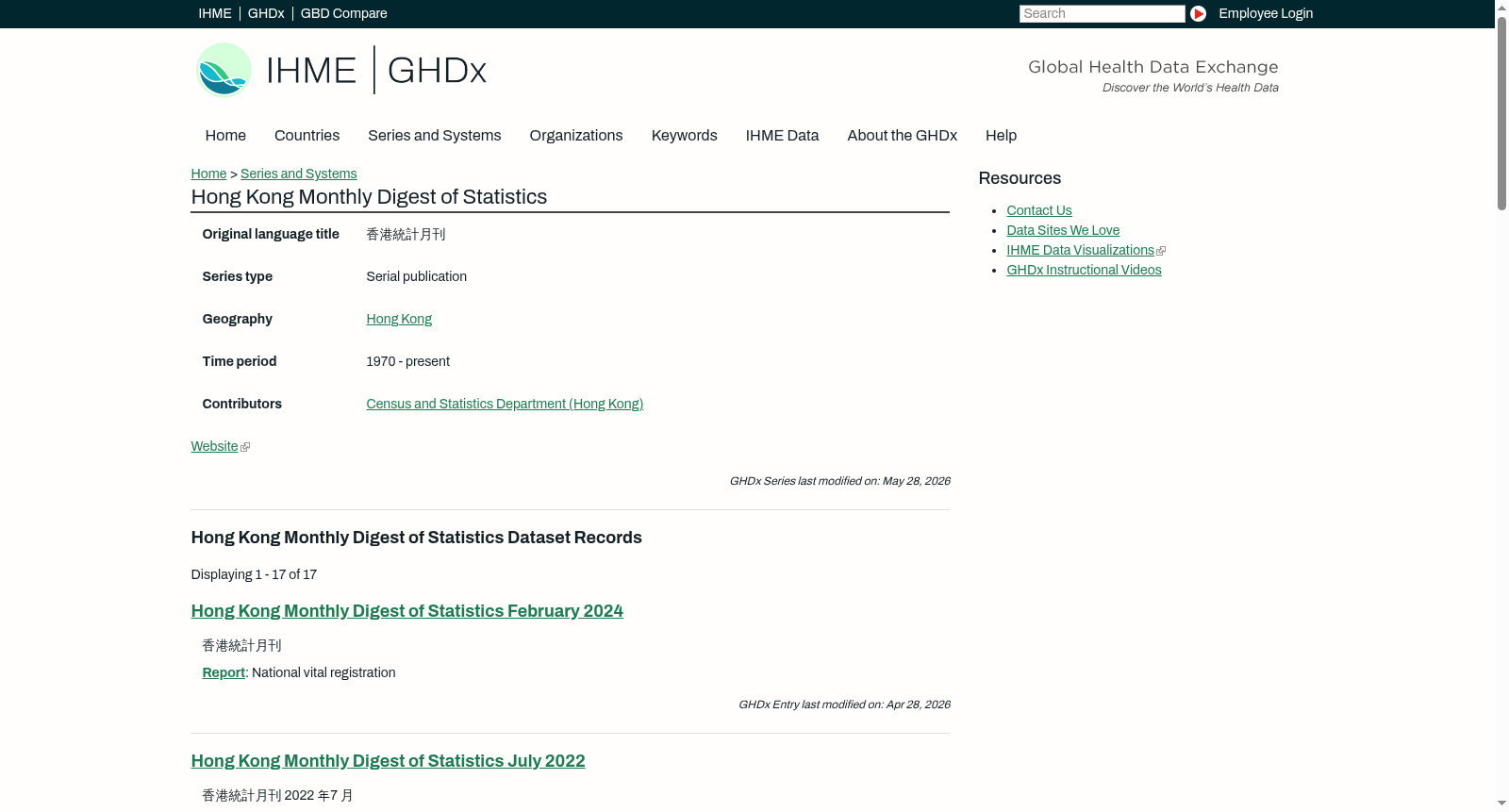Viewport: 1509px width, 812px height.
Task: Click 'GHDx Series last modified on: May 28, 2026'
Action: point(839,481)
